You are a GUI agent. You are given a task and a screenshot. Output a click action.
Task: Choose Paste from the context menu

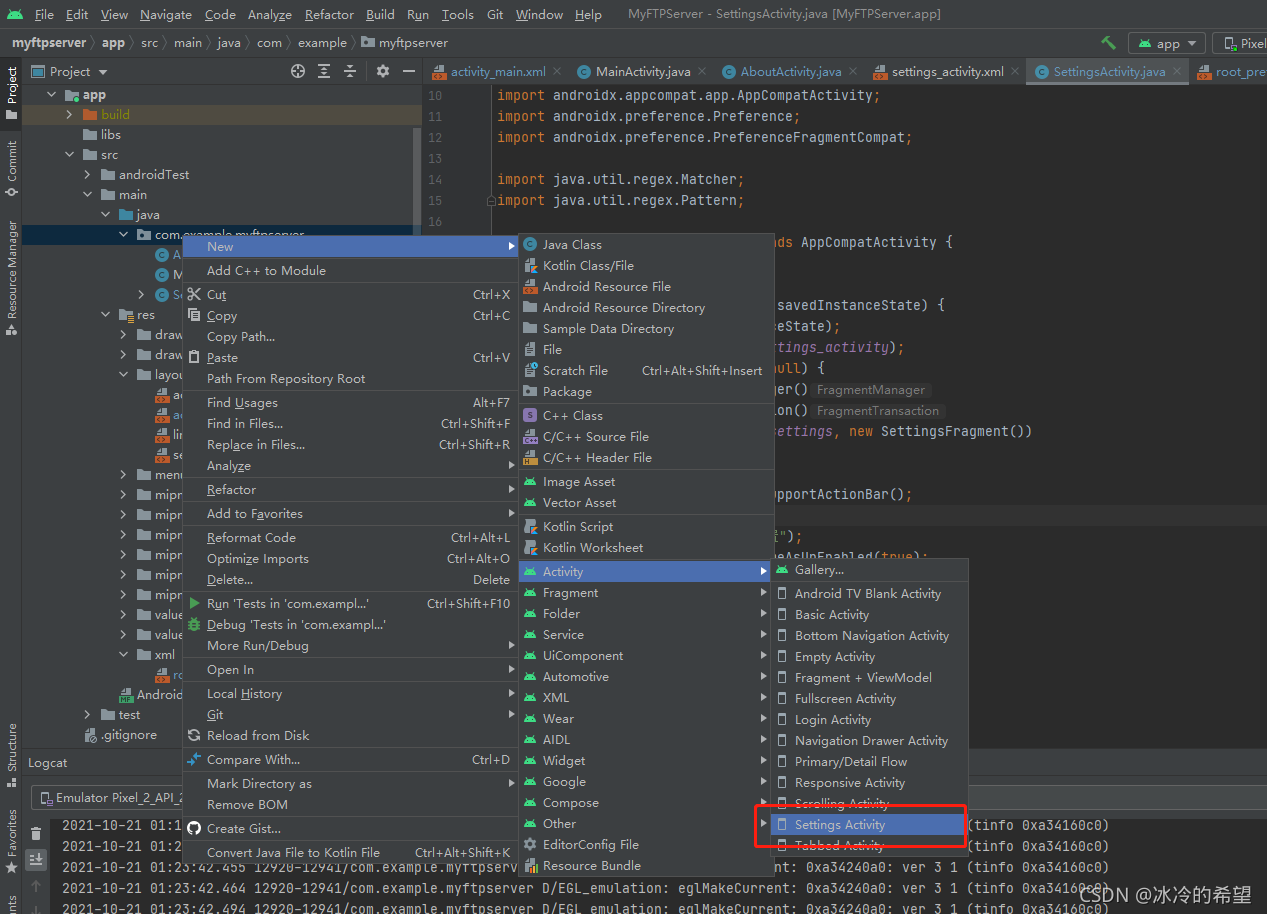point(350,357)
